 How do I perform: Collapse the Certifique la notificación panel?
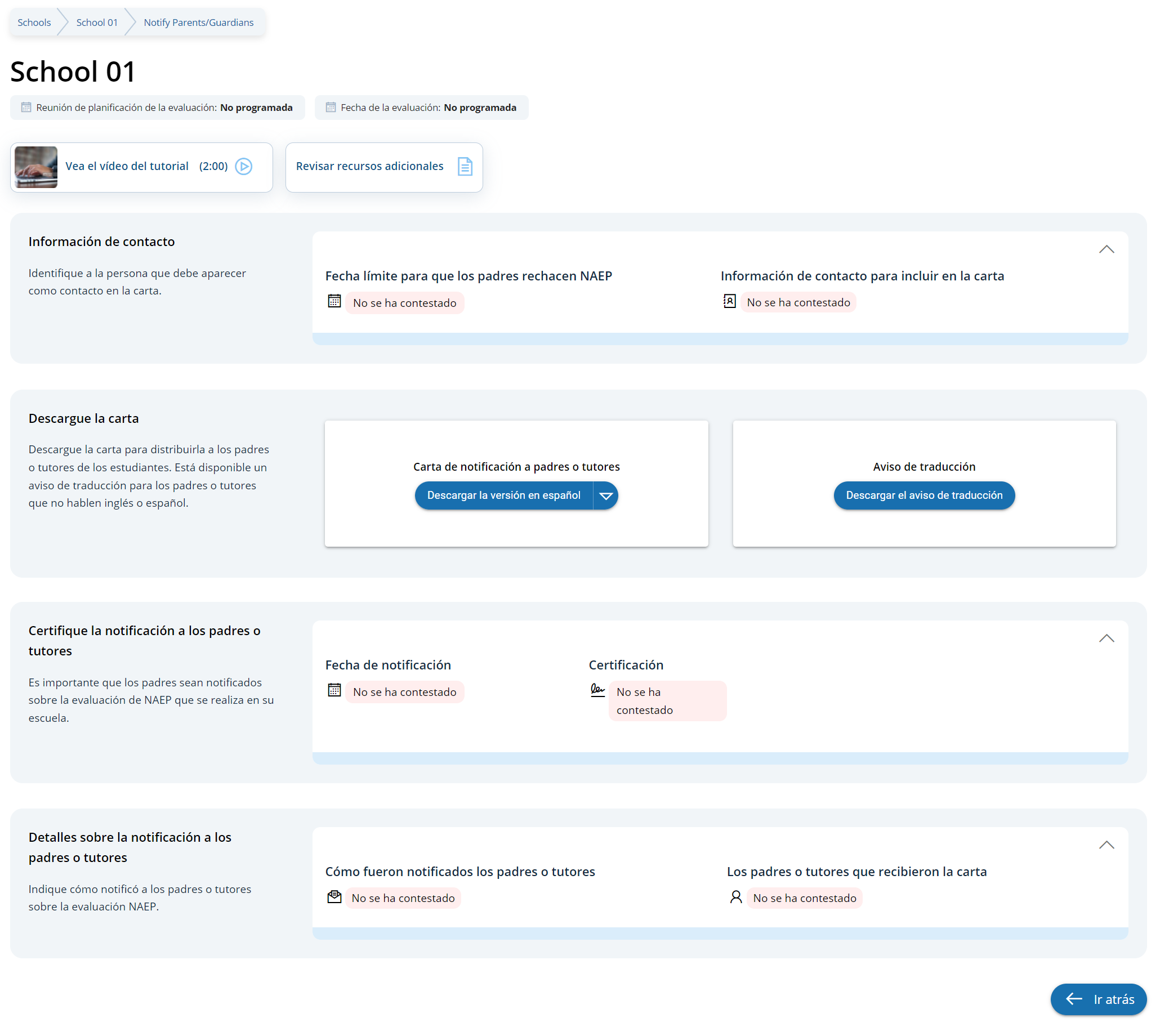[x=1106, y=638]
